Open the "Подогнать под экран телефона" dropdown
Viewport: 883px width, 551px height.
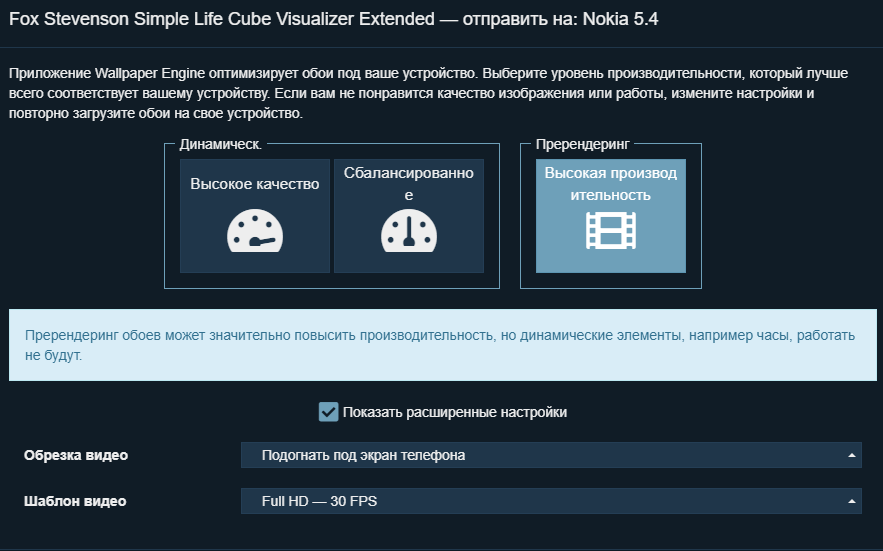click(x=550, y=455)
